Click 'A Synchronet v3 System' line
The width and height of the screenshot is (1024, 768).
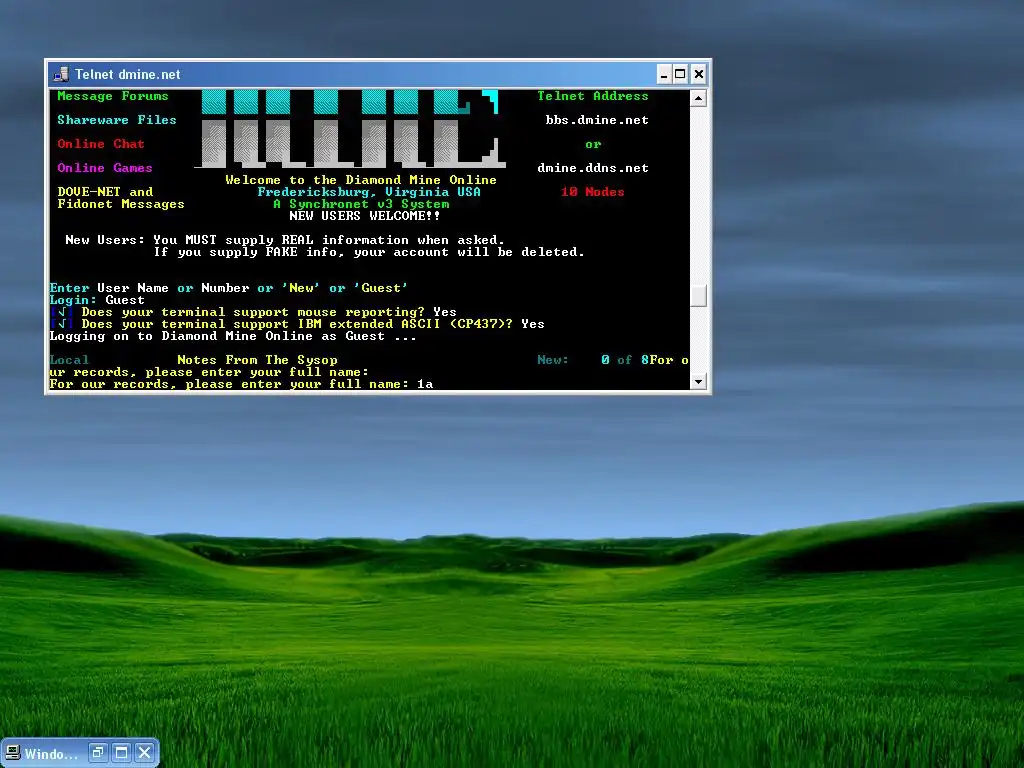360,204
